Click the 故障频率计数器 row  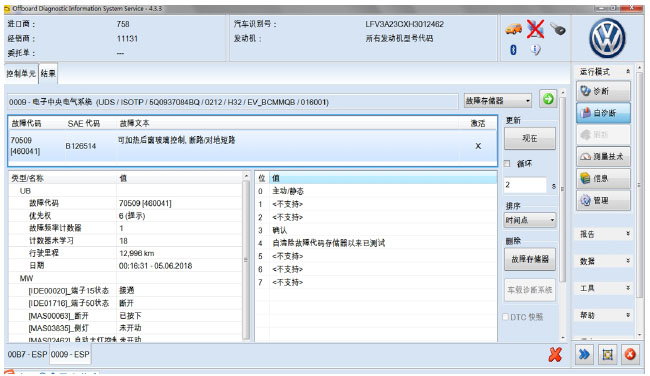(125, 228)
